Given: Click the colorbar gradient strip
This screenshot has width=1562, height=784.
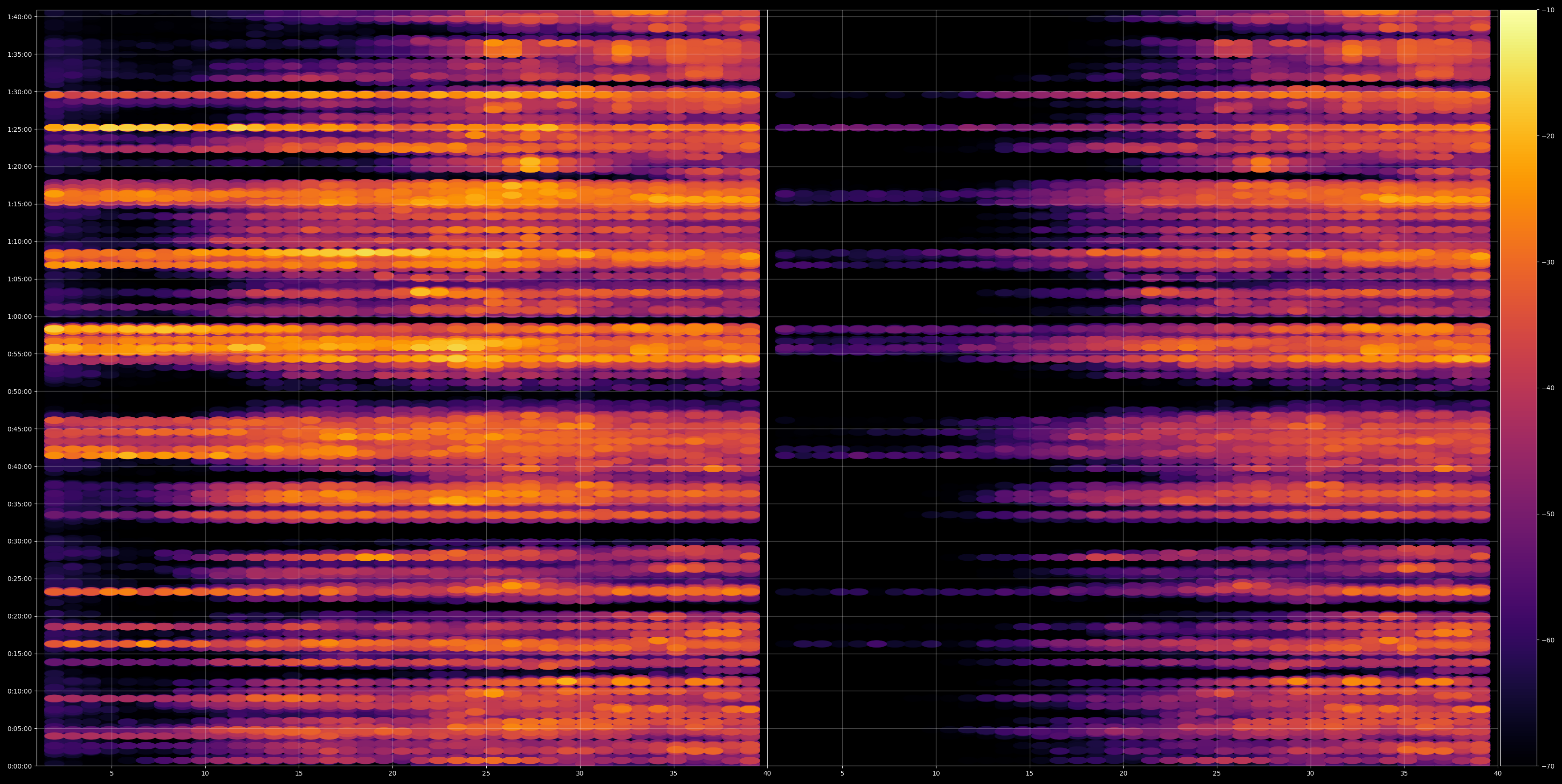Looking at the screenshot, I should point(1518,388).
